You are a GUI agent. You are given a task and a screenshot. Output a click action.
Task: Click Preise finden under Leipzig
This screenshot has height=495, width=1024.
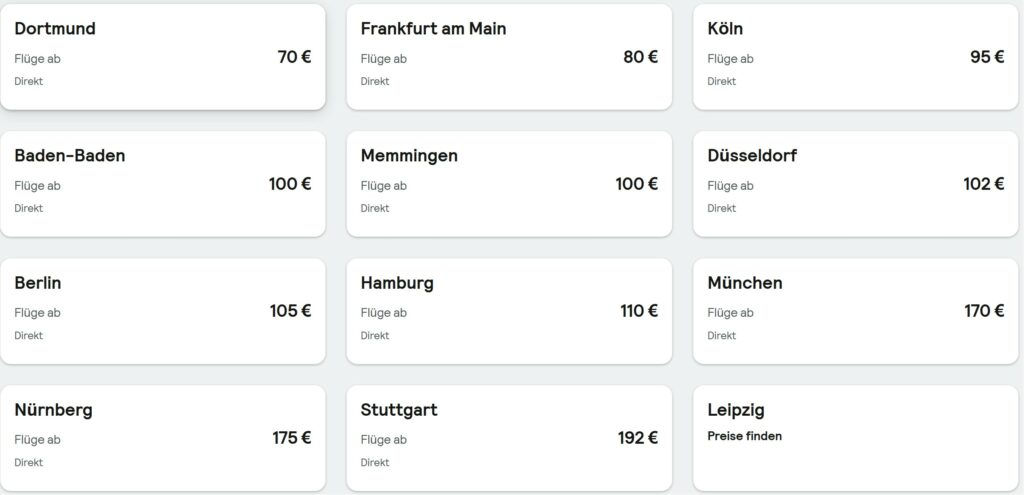(744, 436)
